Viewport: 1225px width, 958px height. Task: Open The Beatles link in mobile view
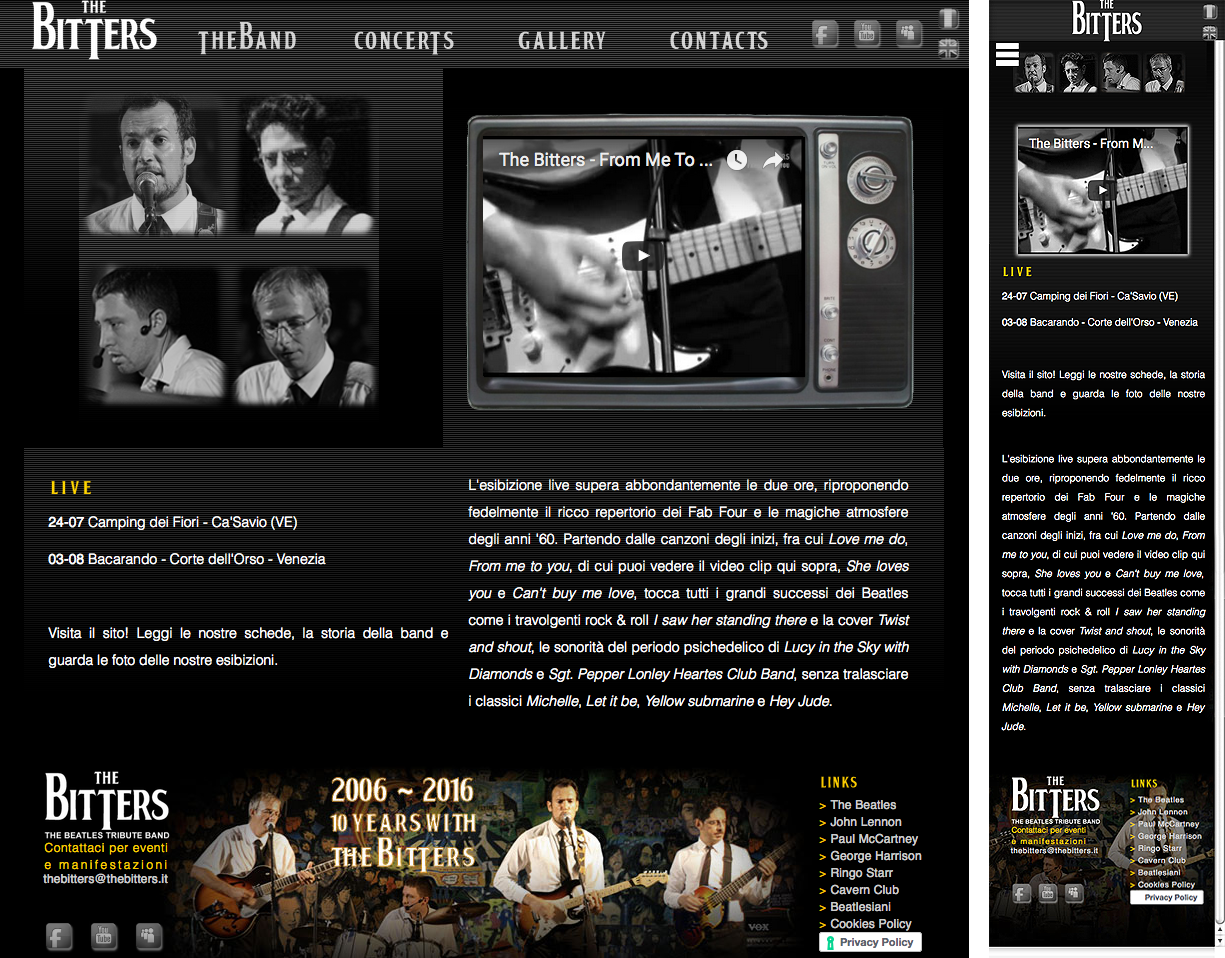(x=1159, y=800)
